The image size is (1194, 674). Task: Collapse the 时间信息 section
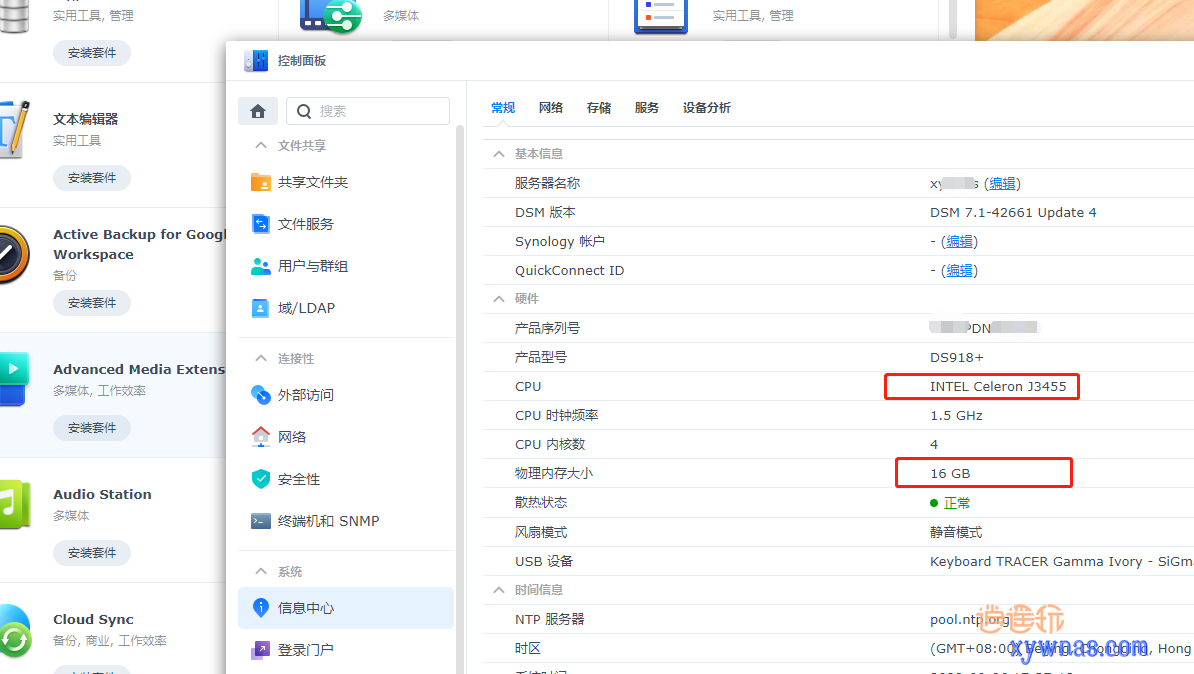click(x=498, y=589)
